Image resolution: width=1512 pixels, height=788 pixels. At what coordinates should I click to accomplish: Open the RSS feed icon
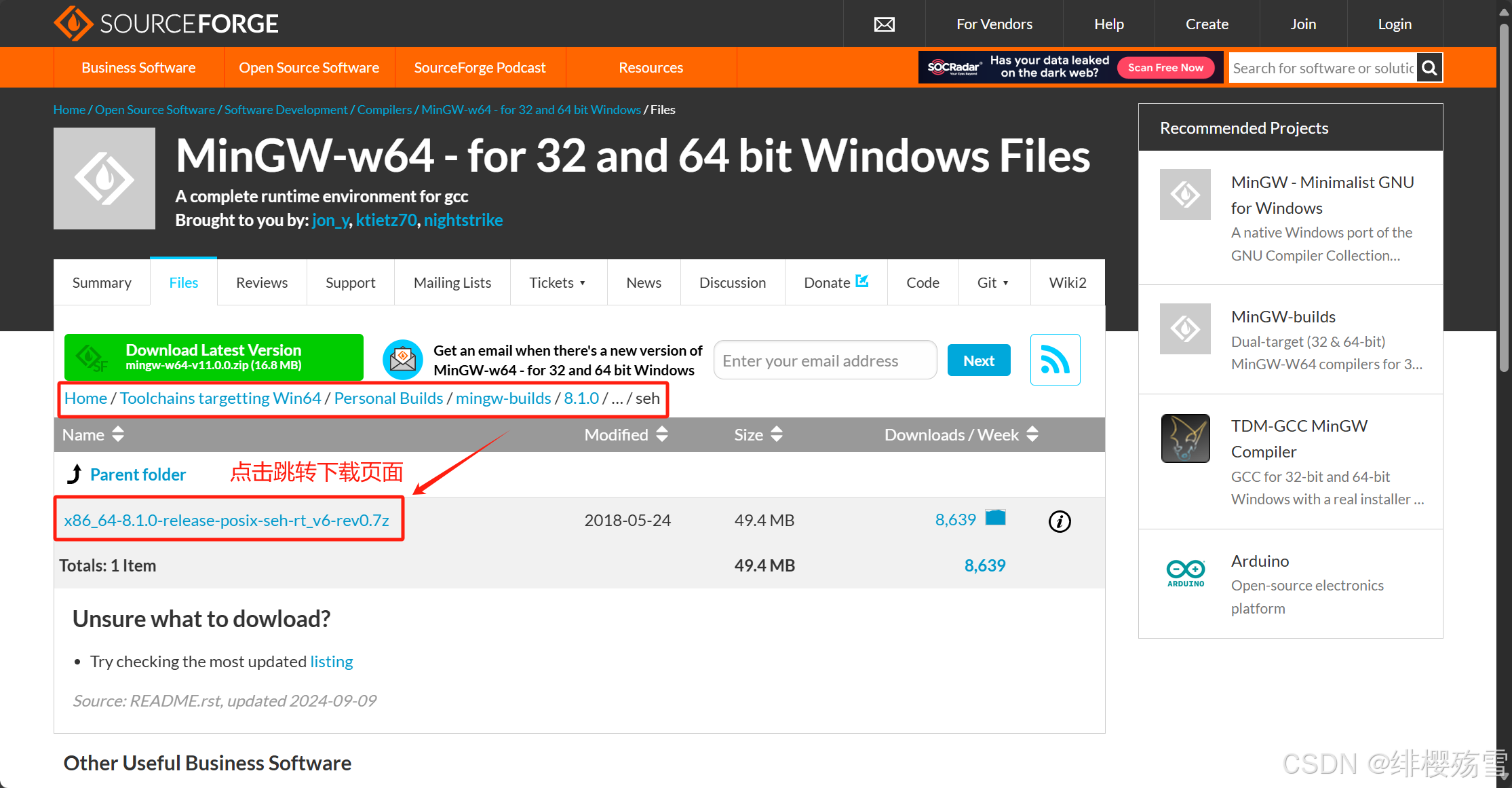click(1055, 360)
